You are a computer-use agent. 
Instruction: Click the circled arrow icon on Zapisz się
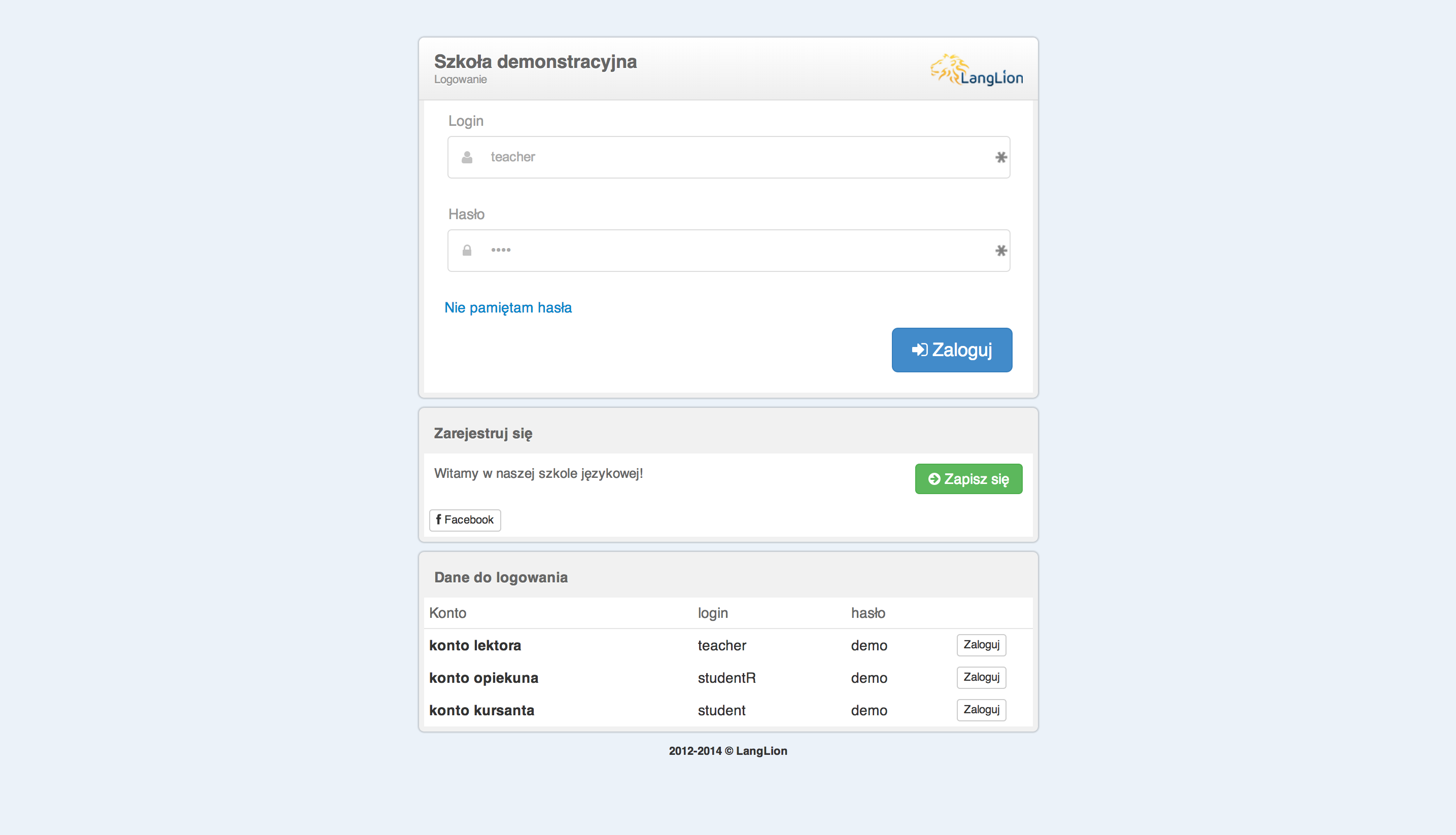coord(933,479)
